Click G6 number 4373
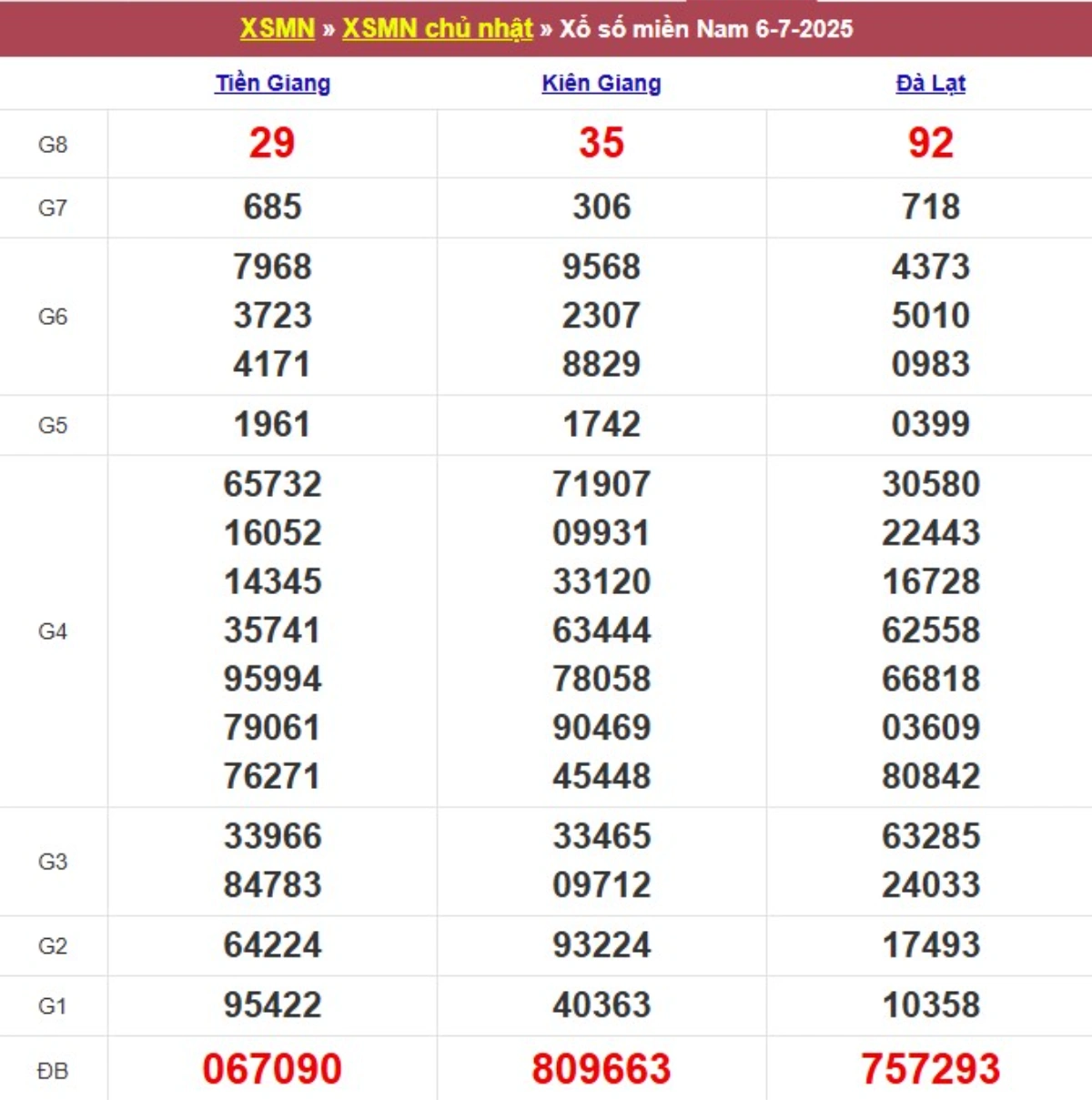The height and width of the screenshot is (1100, 1092). pyautogui.click(x=931, y=267)
